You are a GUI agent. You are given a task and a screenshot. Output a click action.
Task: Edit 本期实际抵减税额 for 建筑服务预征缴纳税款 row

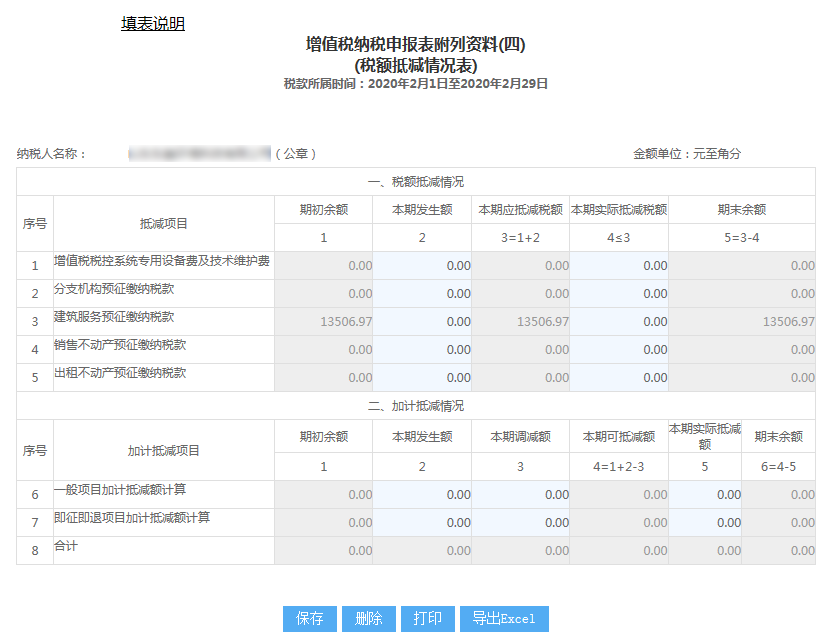pos(619,322)
